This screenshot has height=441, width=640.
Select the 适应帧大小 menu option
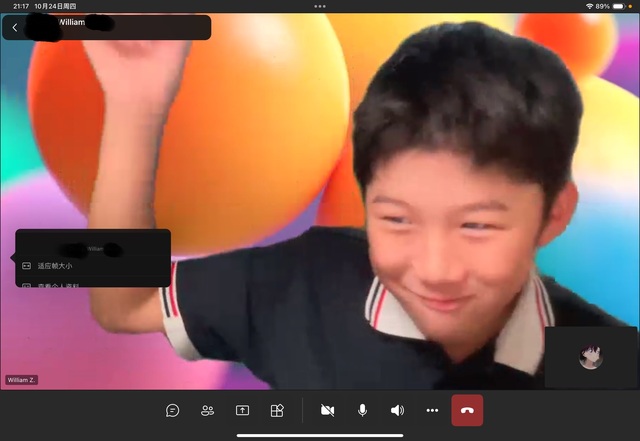pos(55,266)
